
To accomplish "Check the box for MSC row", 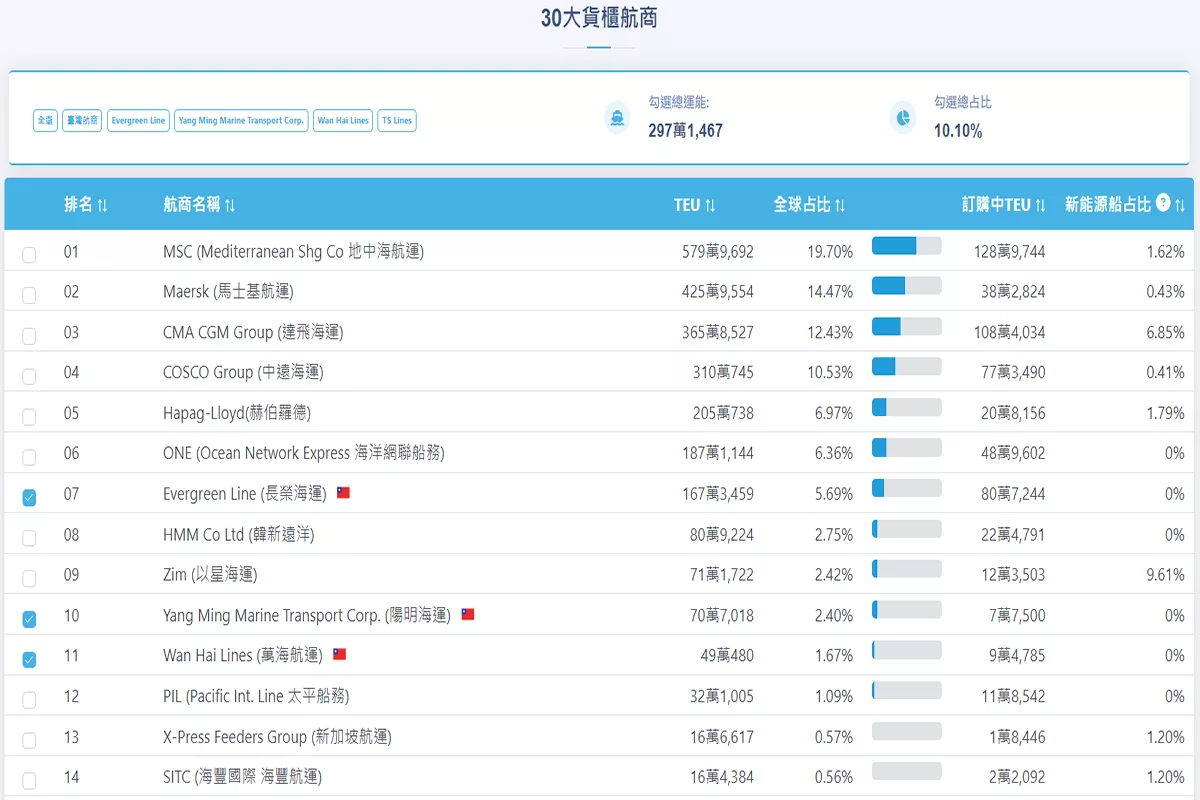I will [29, 255].
